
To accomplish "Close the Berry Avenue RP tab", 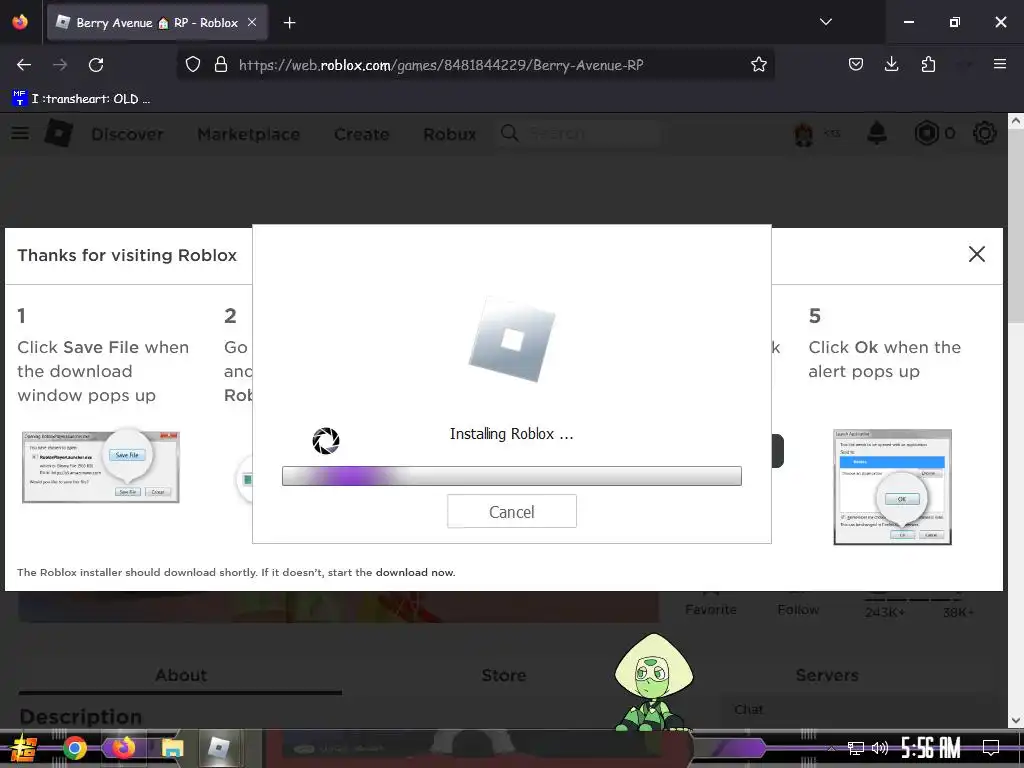I will [251, 22].
